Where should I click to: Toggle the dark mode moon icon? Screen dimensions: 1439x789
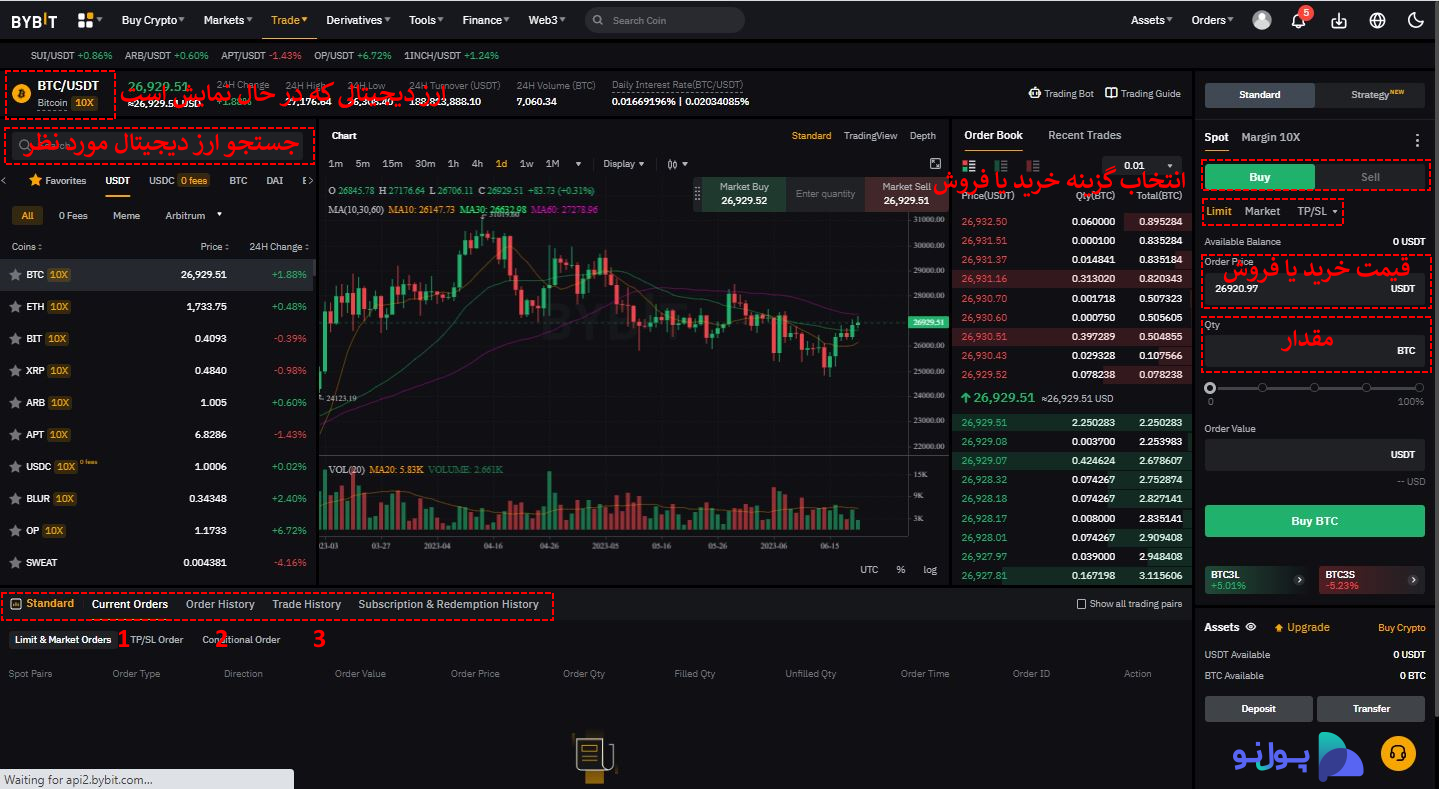1415,20
